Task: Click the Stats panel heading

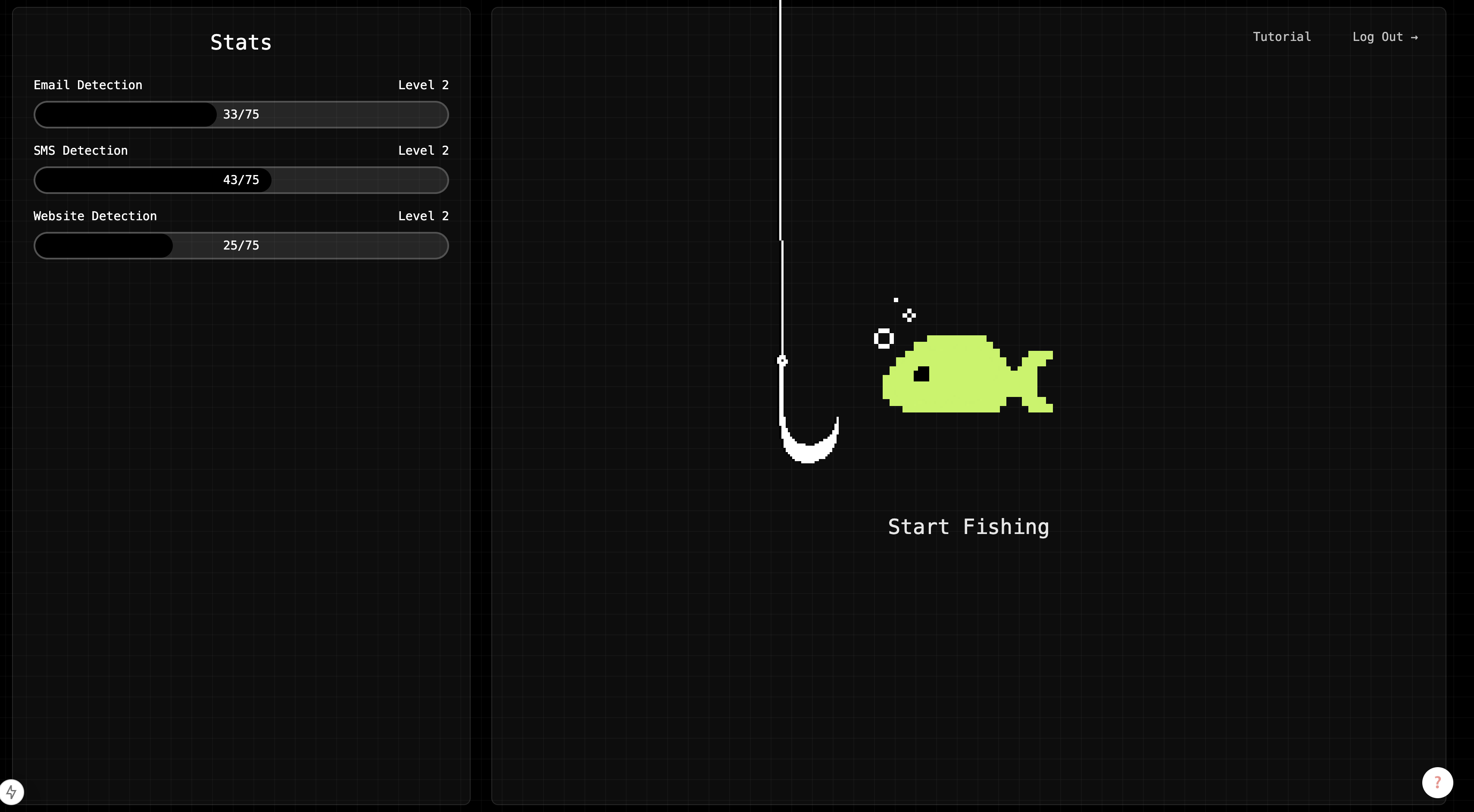Action: [x=241, y=42]
